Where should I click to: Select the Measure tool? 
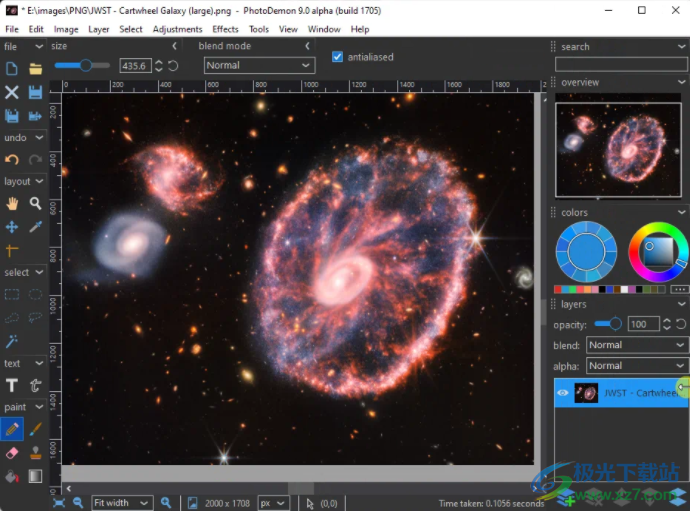pos(12,250)
